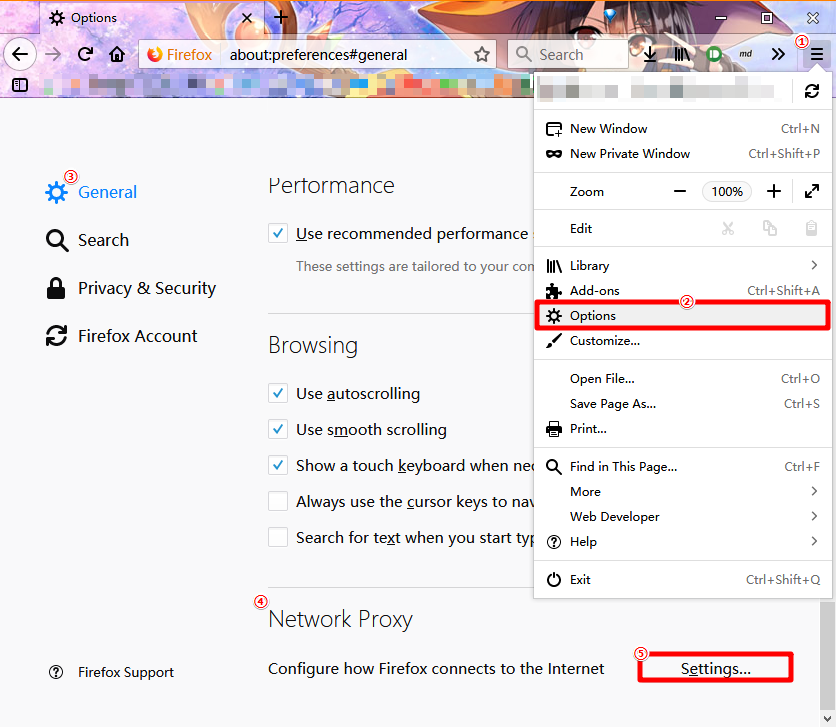Open the home page icon
Image resolution: width=836 pixels, height=727 pixels.
point(117,54)
